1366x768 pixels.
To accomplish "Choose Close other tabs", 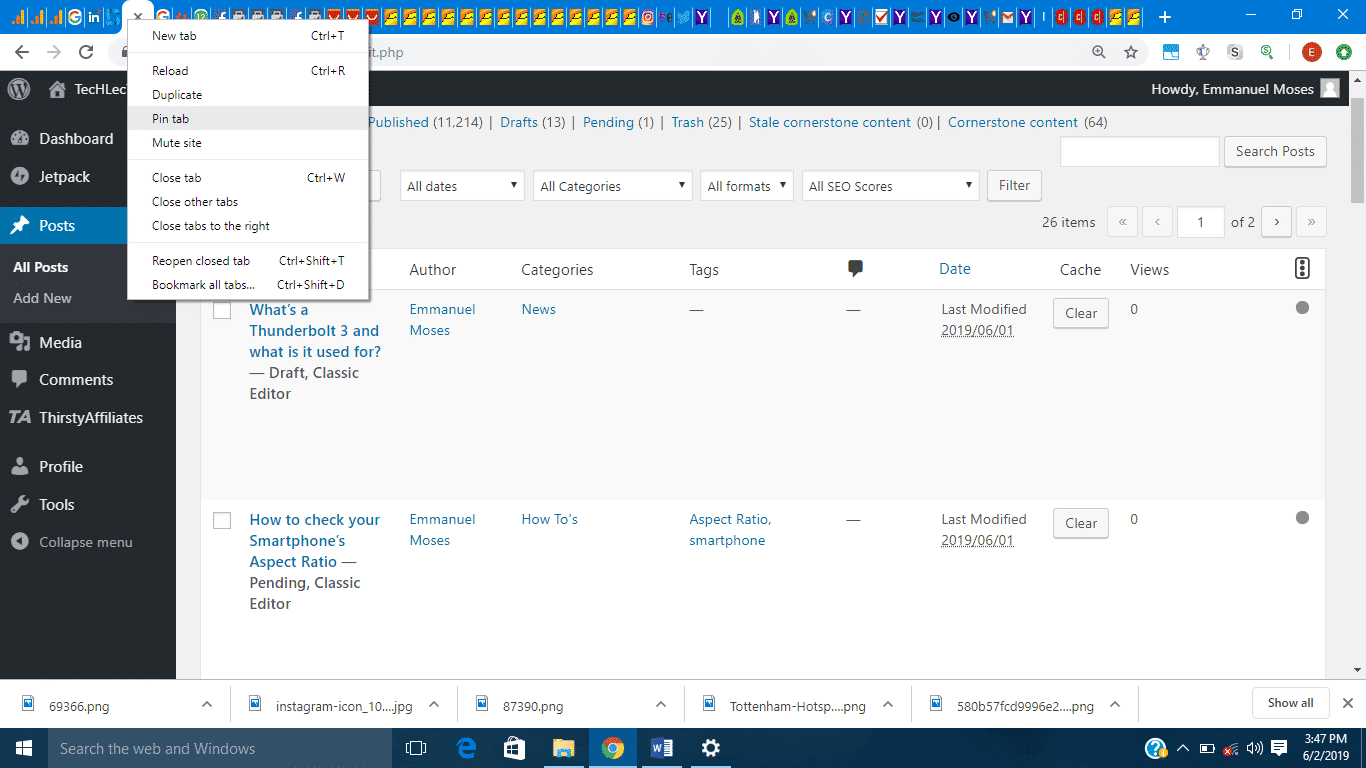I will (x=248, y=202).
